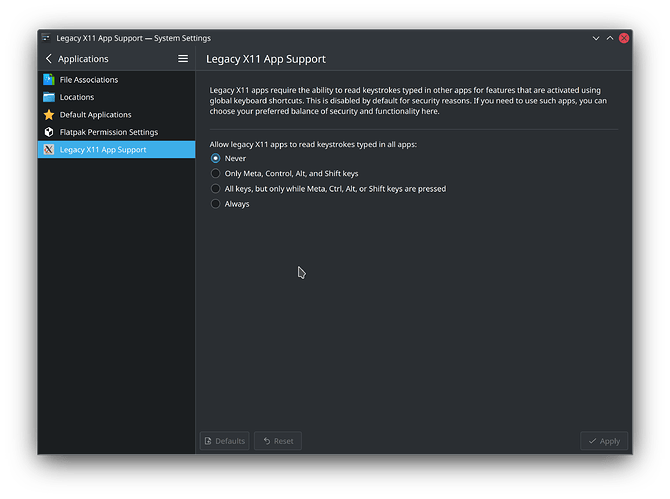Open Legacy X11 App Support page
The height and width of the screenshot is (499, 670).
click(117, 150)
